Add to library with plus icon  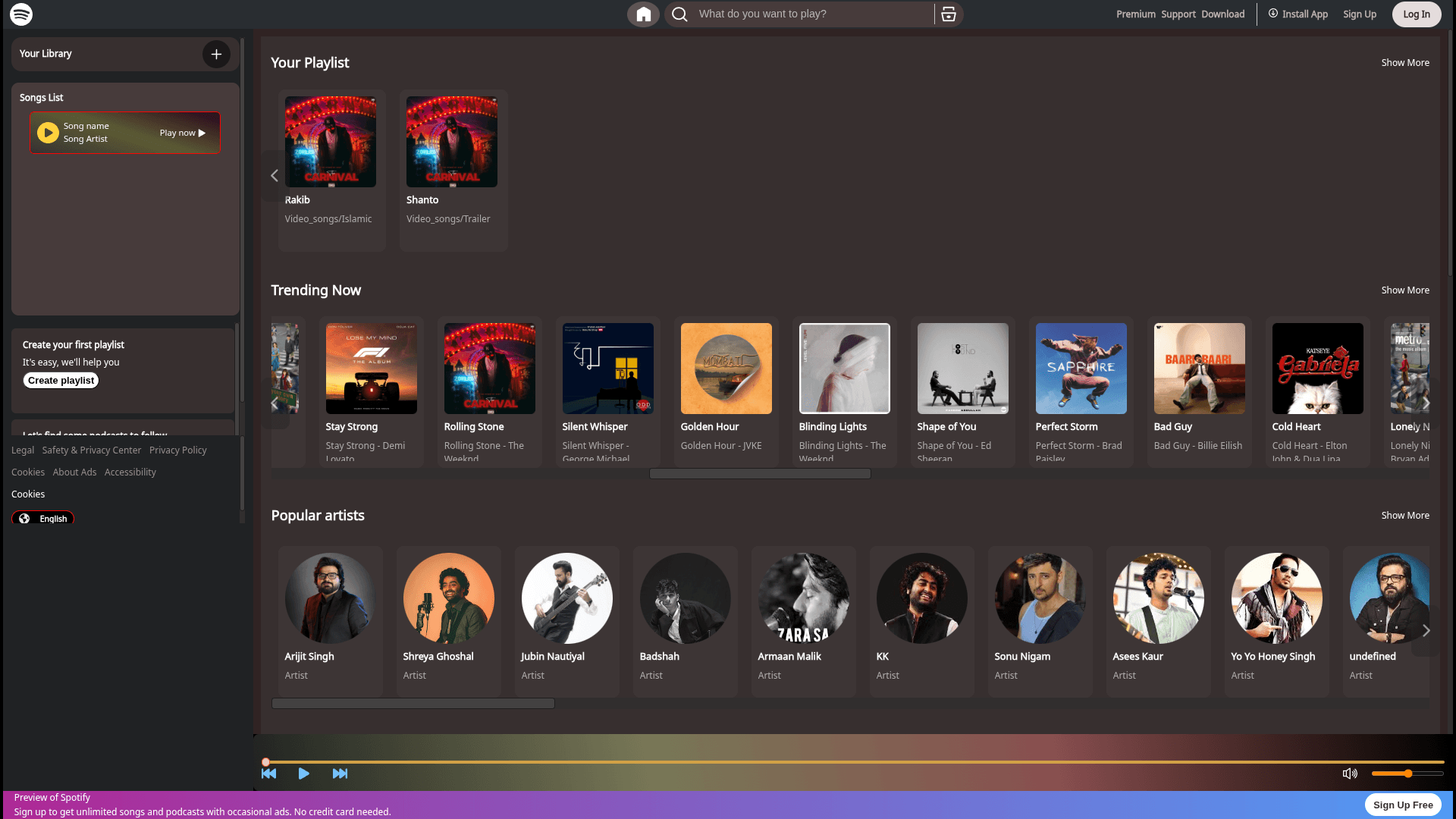tap(216, 54)
